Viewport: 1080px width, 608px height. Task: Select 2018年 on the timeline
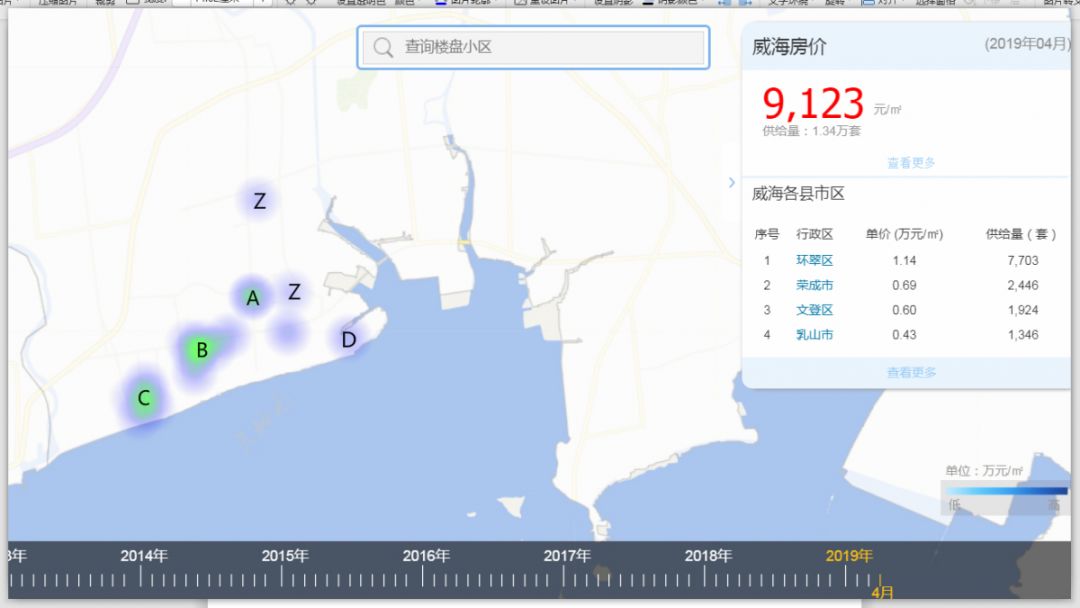coord(708,555)
